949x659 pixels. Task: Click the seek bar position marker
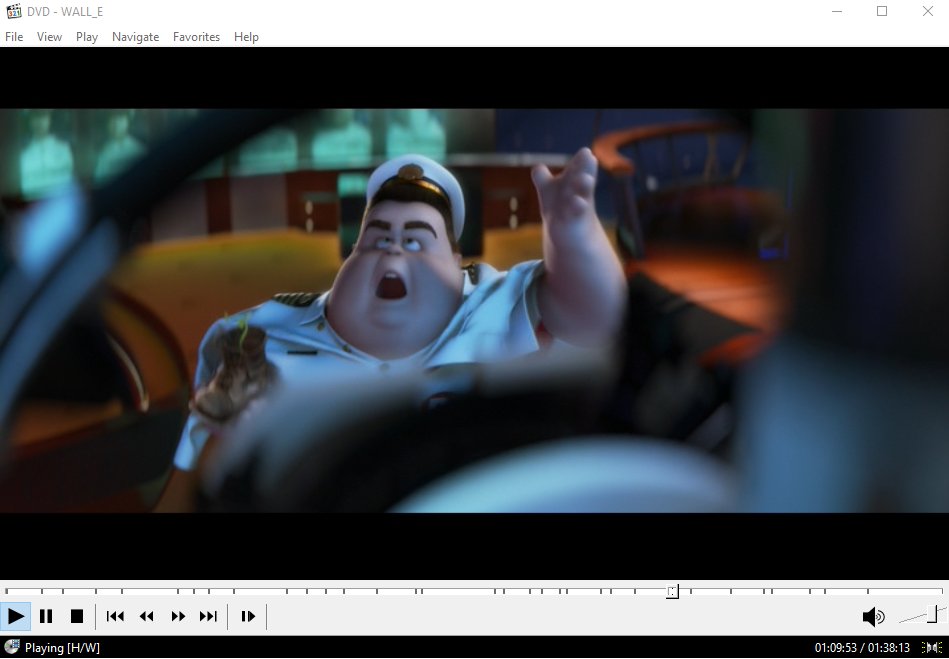(x=671, y=591)
